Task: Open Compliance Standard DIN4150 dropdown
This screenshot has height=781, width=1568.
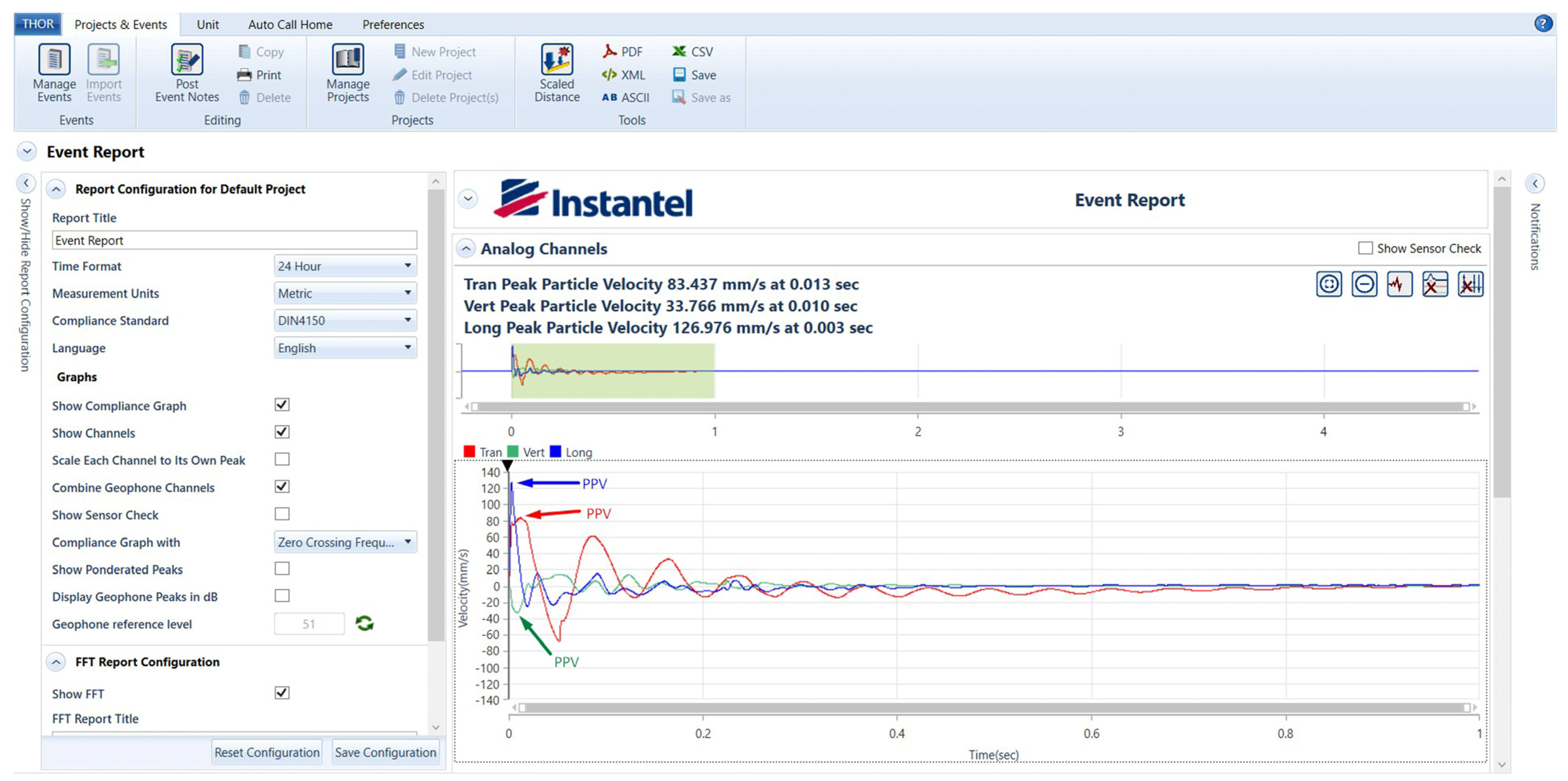Action: (x=345, y=320)
